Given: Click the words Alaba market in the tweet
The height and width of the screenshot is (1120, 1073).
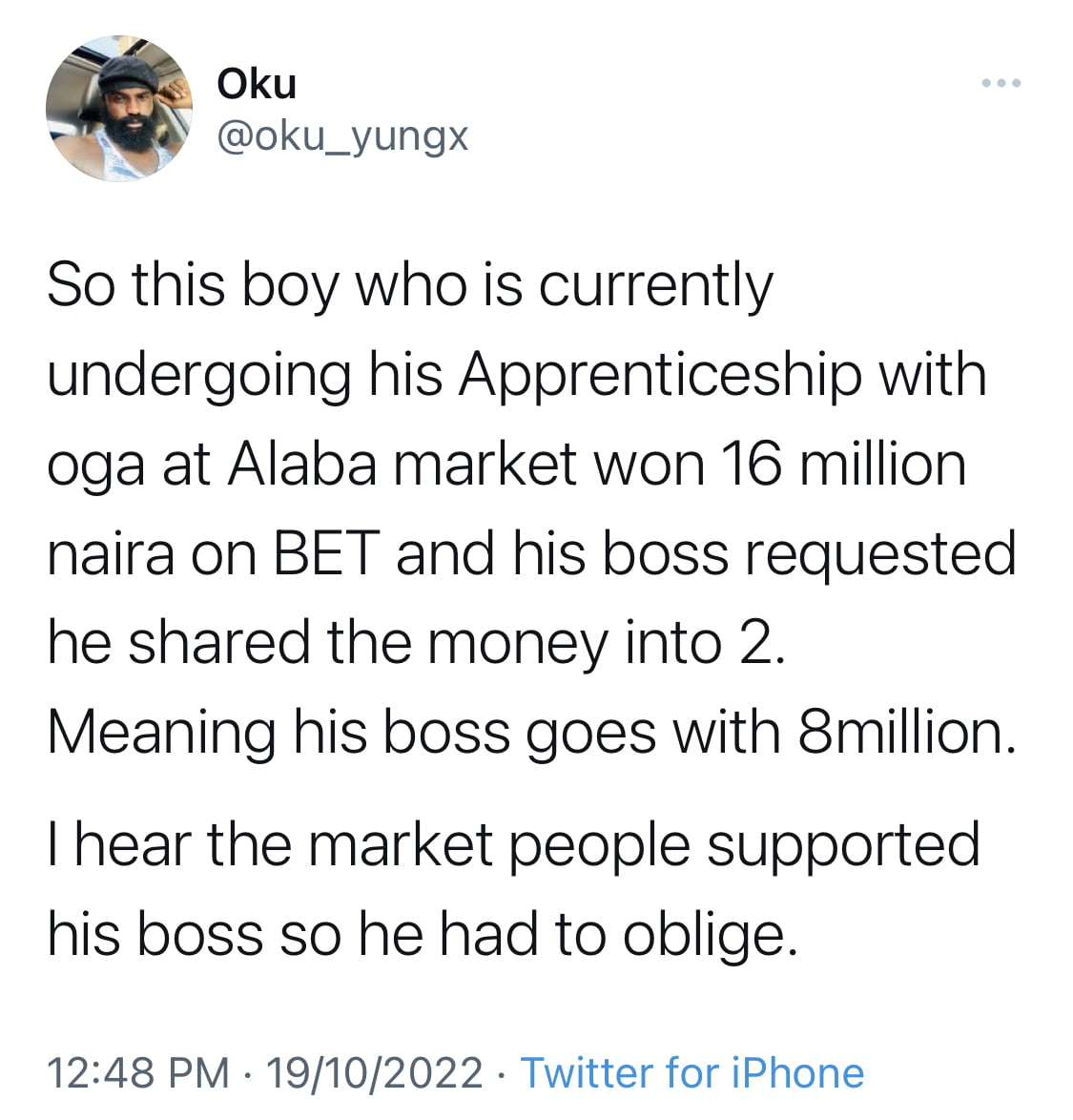Looking at the screenshot, I should click(x=402, y=465).
